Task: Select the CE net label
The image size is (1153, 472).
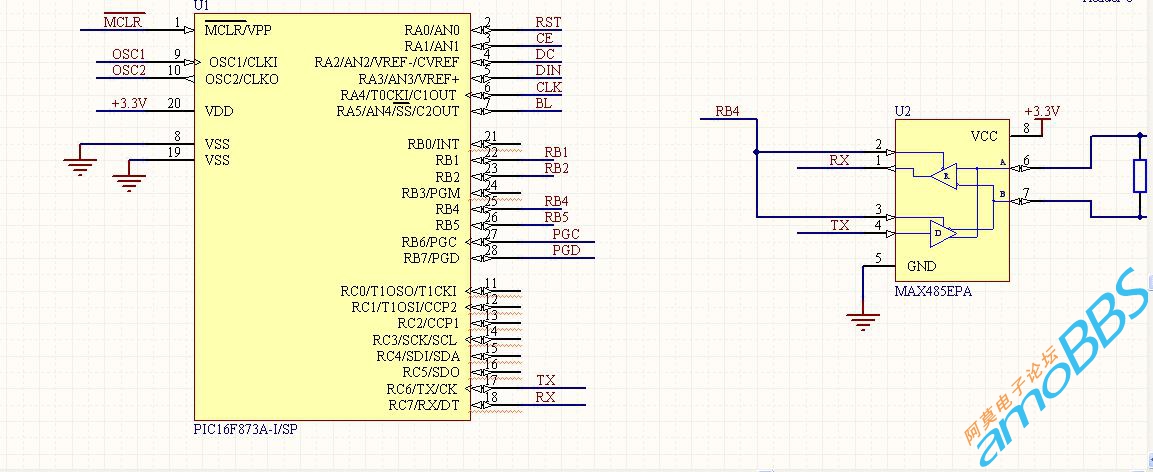Action: 544,38
